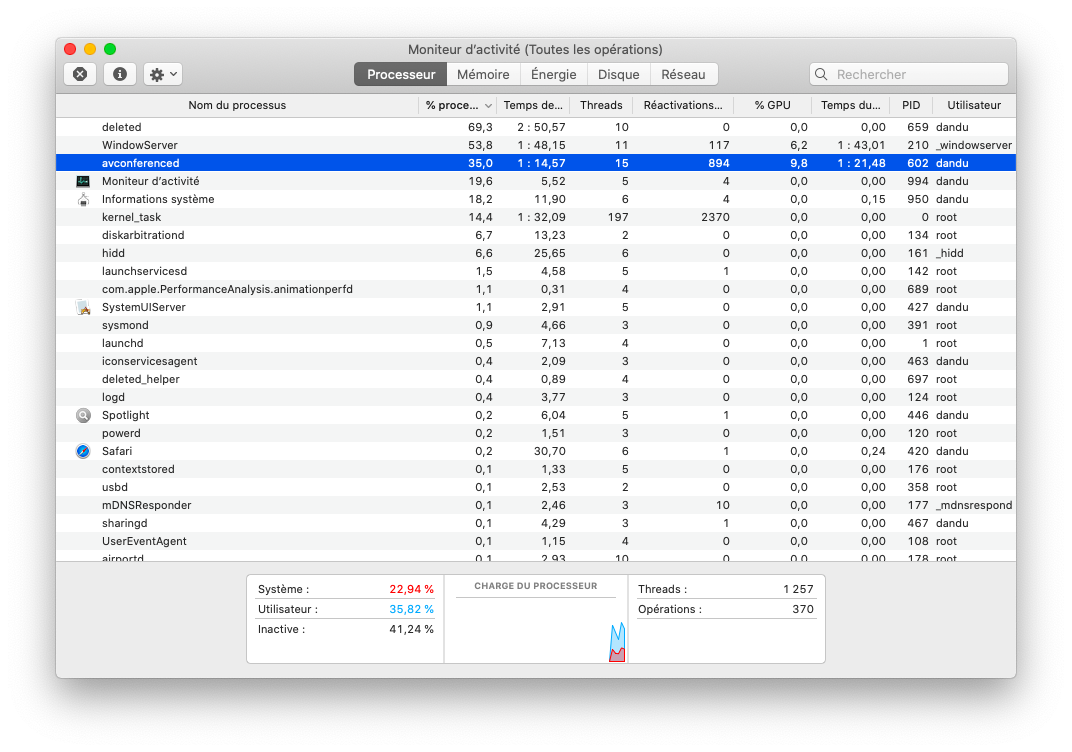The image size is (1072, 752).
Task: Click the _mdnsrespond user cell
Action: click(x=974, y=505)
